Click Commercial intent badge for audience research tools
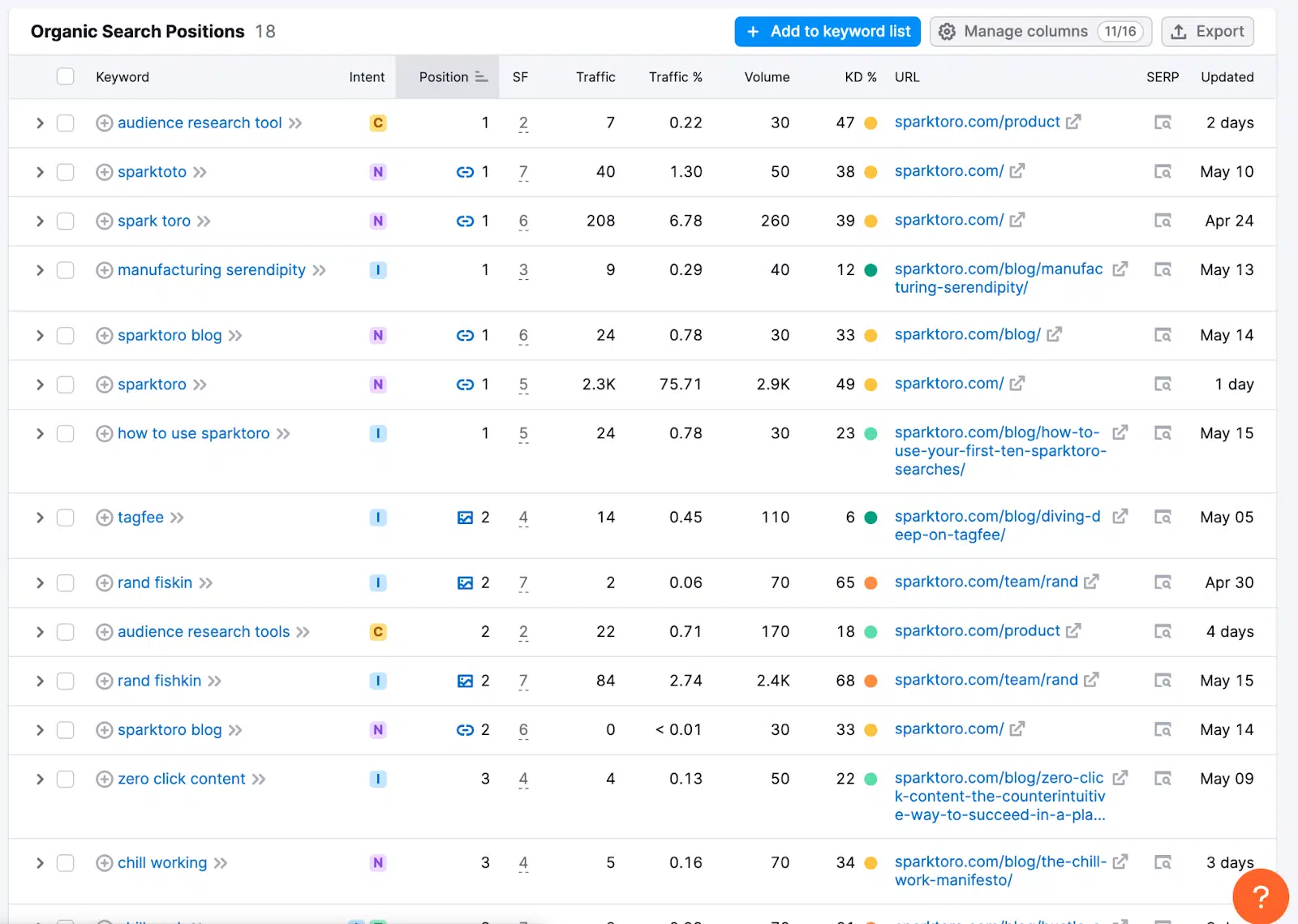The image size is (1298, 924). click(x=378, y=632)
